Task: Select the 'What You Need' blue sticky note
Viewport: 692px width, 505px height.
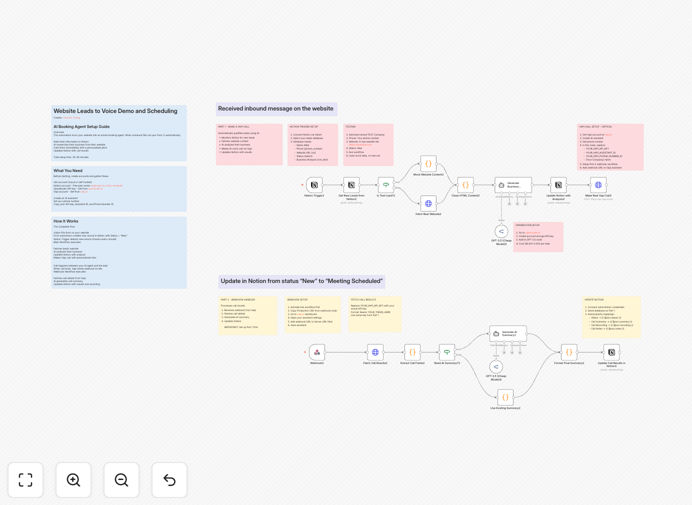Action: pyautogui.click(x=119, y=189)
